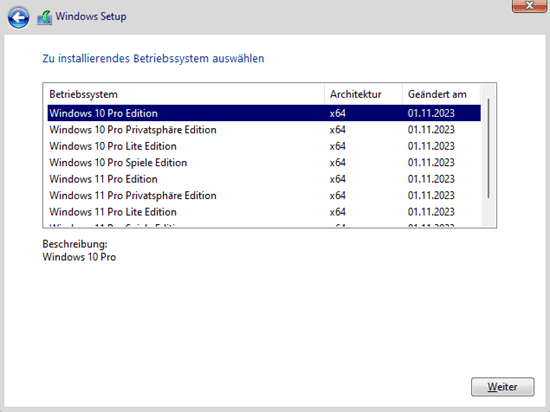This screenshot has height=412, width=550.
Task: Select Windows 10 Pro Lite Edition
Action: pyautogui.click(x=264, y=146)
